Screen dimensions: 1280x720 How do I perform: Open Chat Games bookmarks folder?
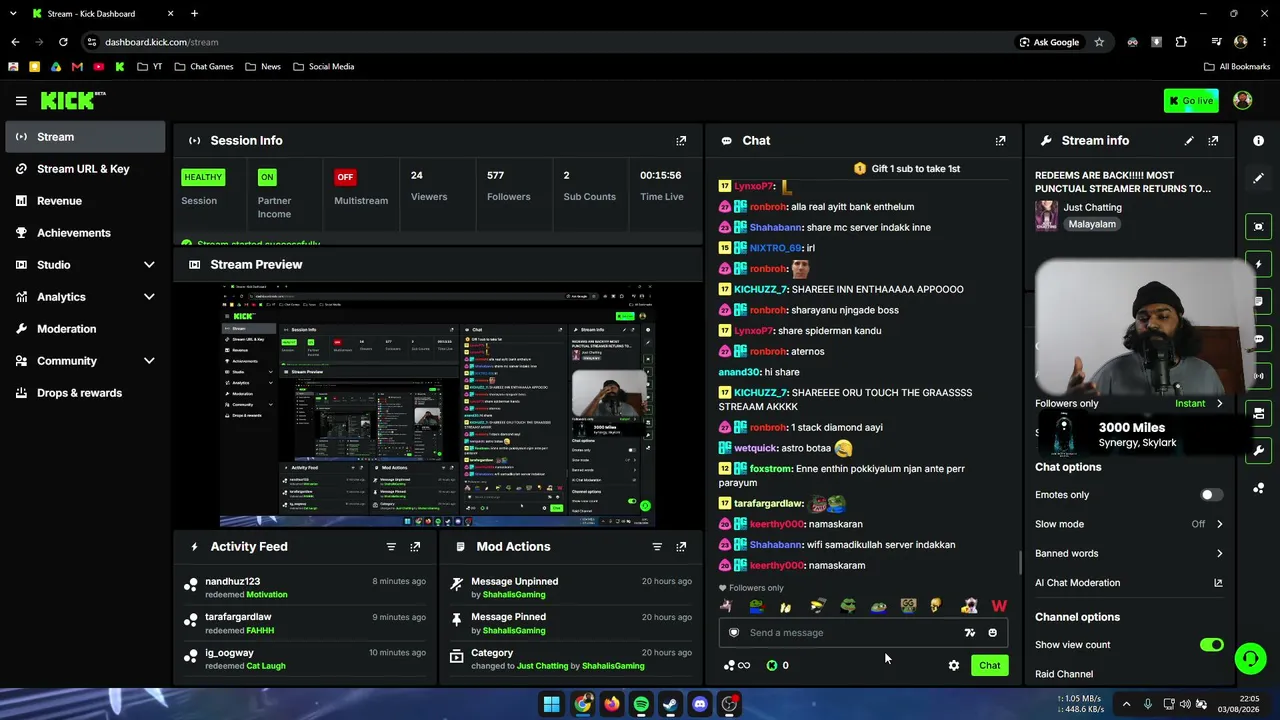coord(204,67)
